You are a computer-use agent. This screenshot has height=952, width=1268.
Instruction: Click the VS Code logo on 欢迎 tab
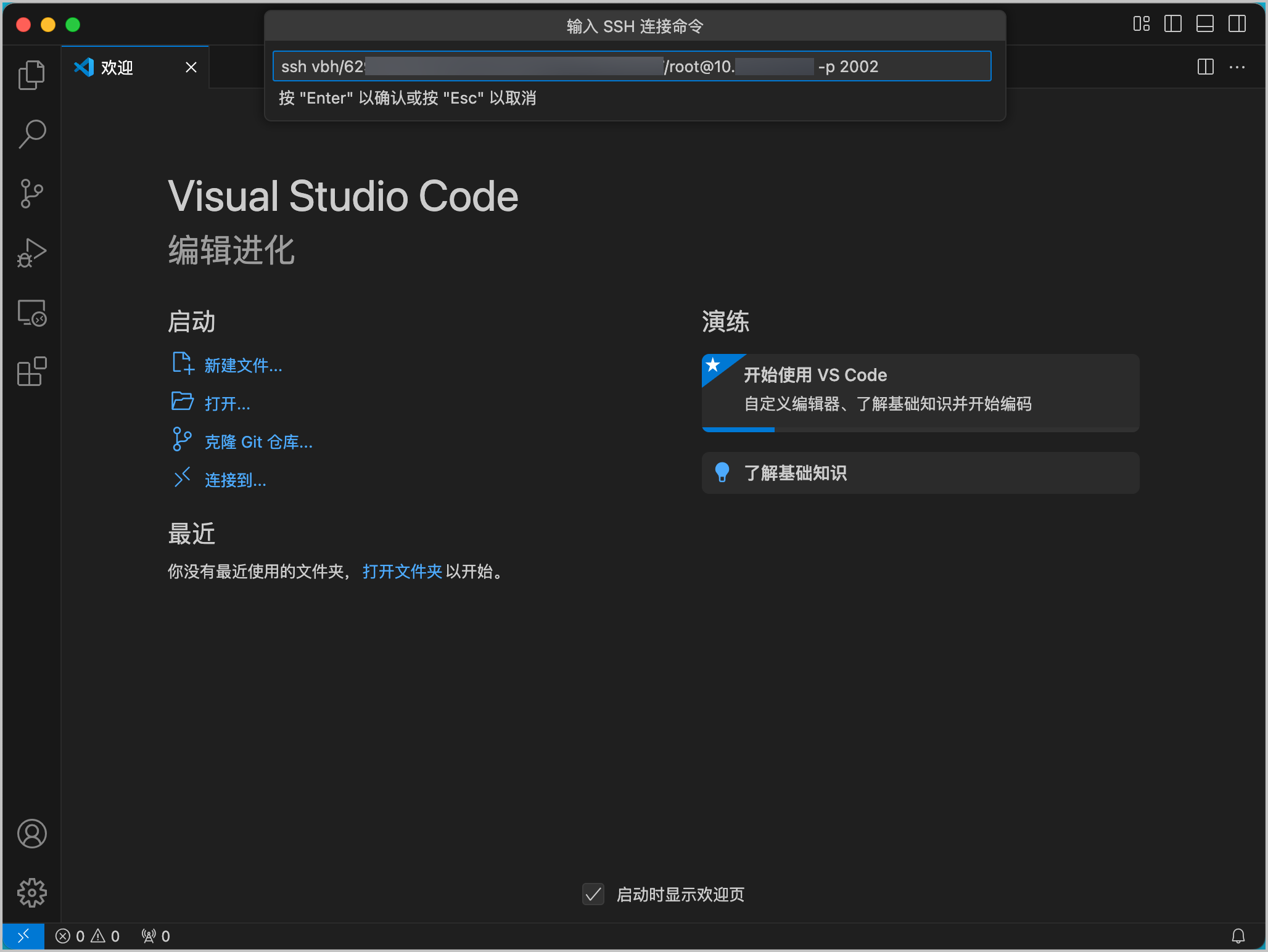click(84, 67)
